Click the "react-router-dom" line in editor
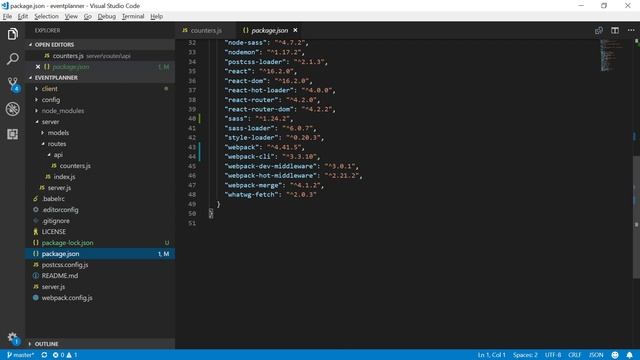Image resolution: width=640 pixels, height=360 pixels. pos(280,109)
